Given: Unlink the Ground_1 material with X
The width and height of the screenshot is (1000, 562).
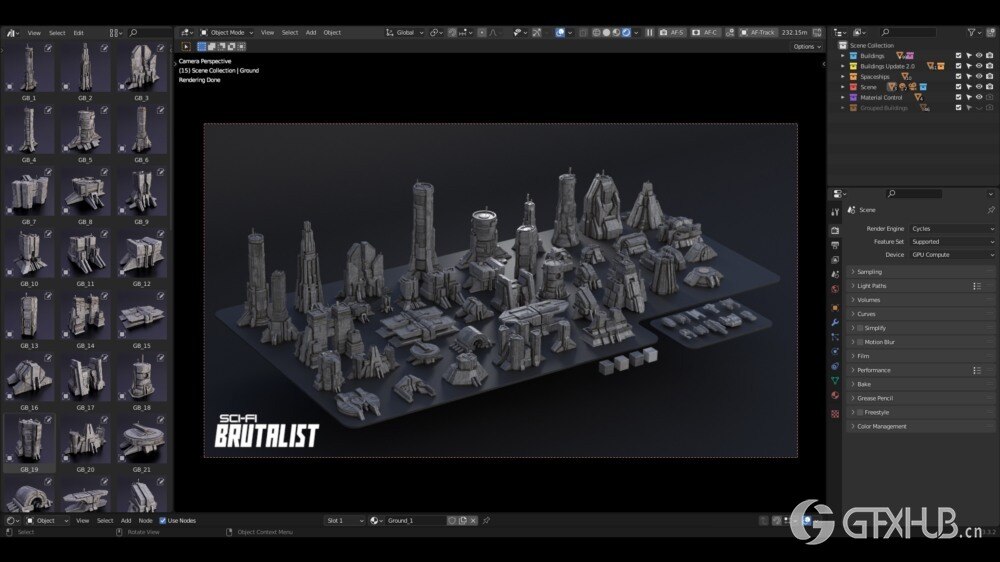Looking at the screenshot, I should click(473, 521).
